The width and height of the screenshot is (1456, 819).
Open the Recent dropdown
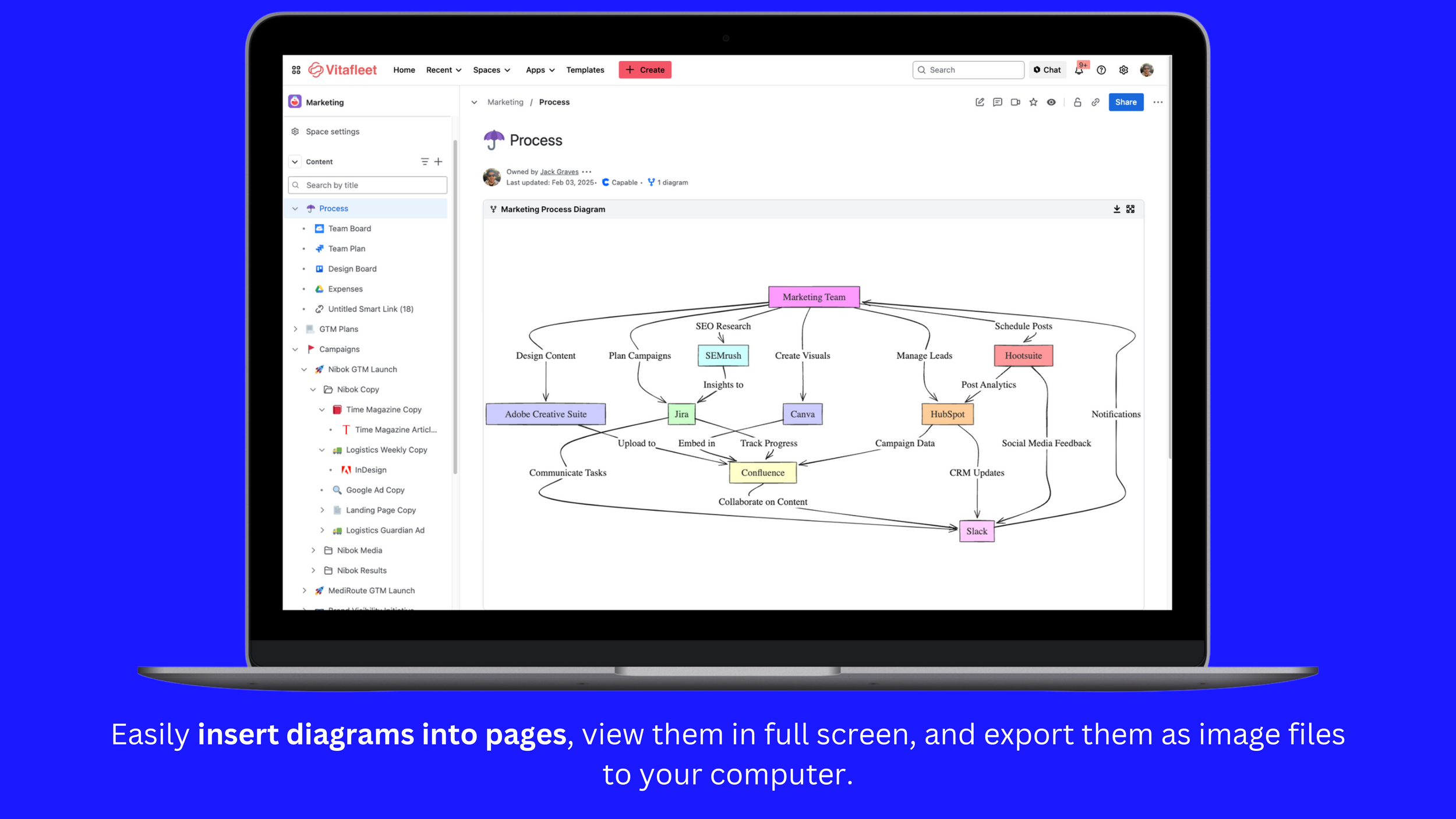pos(444,70)
